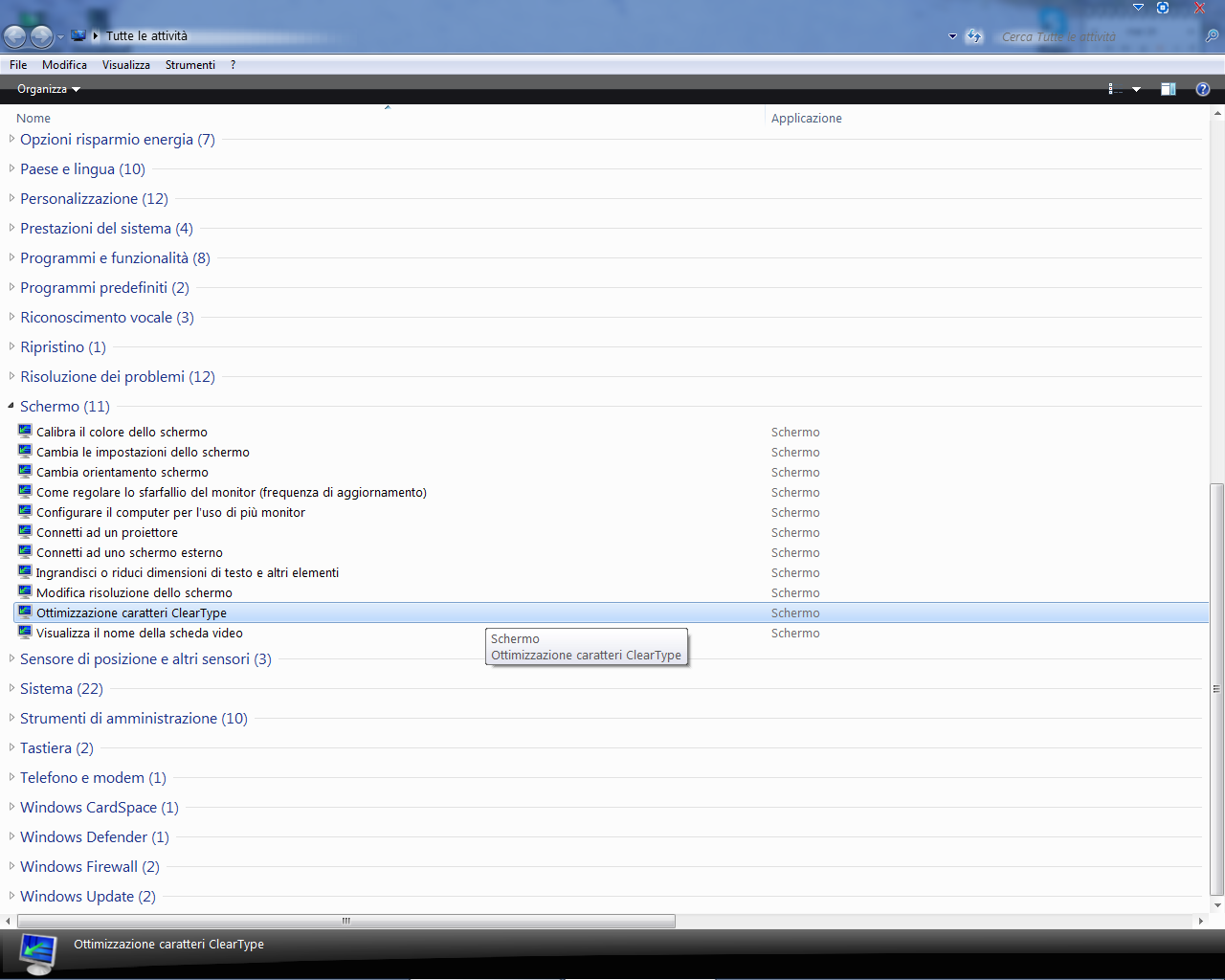Click the search magnifier icon
The height and width of the screenshot is (980, 1225).
pyautogui.click(x=1212, y=36)
